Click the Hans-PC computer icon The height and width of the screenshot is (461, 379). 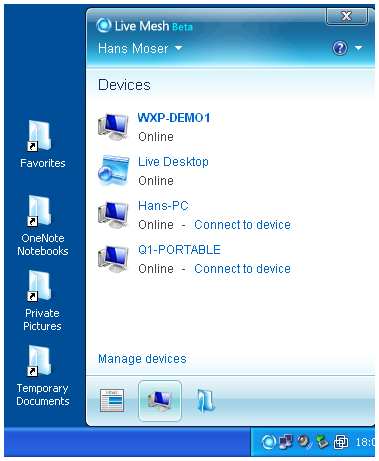pyautogui.click(x=114, y=215)
